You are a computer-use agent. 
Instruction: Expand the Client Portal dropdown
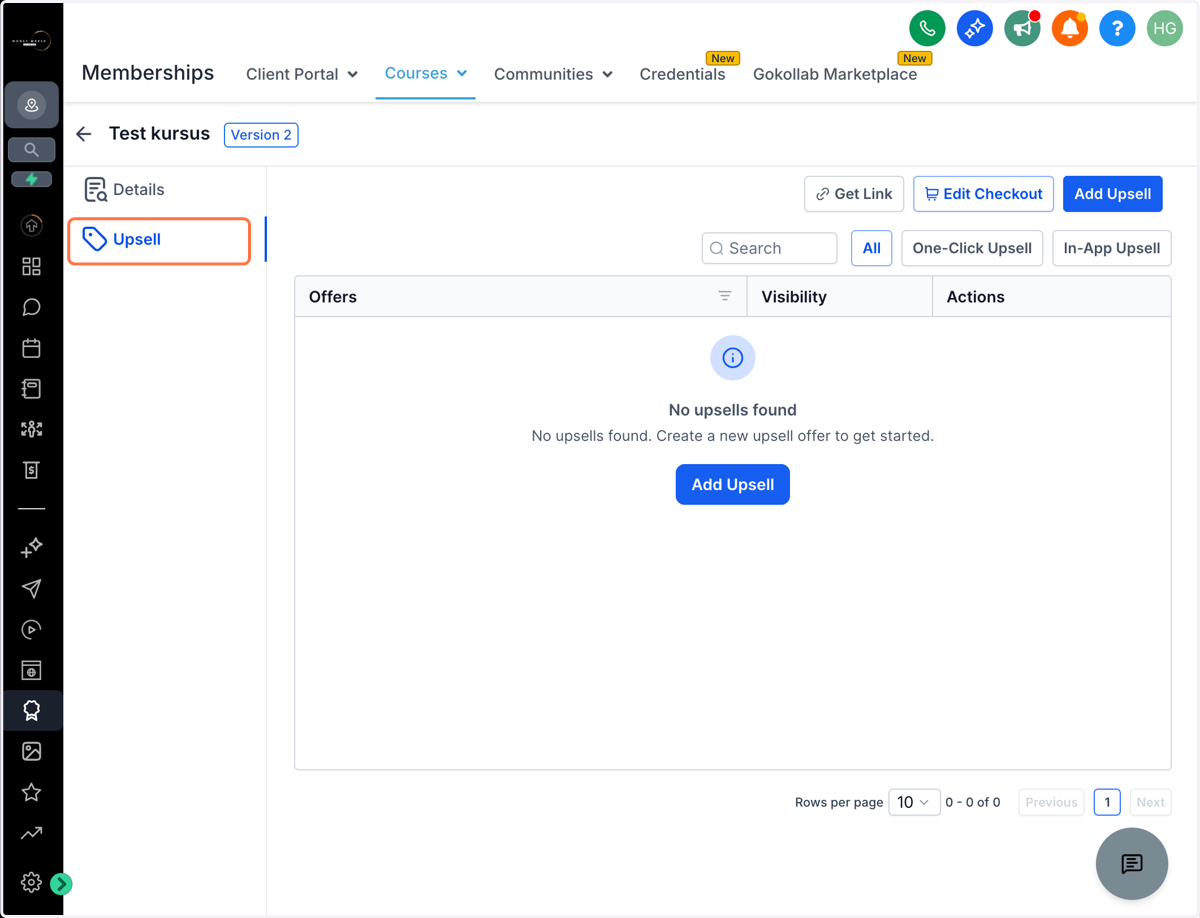click(x=302, y=74)
